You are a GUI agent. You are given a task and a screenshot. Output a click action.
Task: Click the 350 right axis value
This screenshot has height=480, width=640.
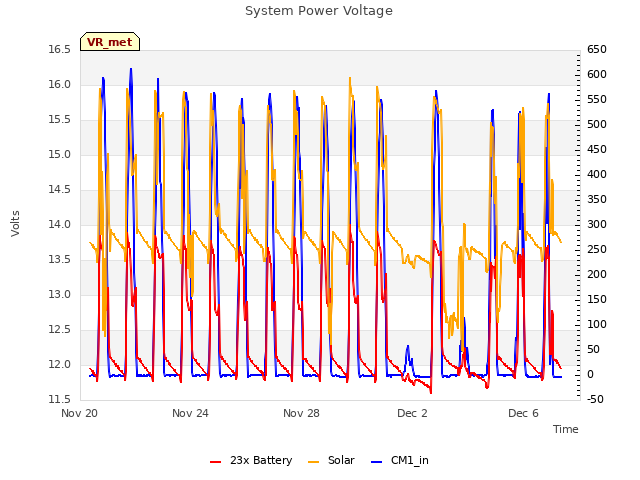(x=597, y=200)
